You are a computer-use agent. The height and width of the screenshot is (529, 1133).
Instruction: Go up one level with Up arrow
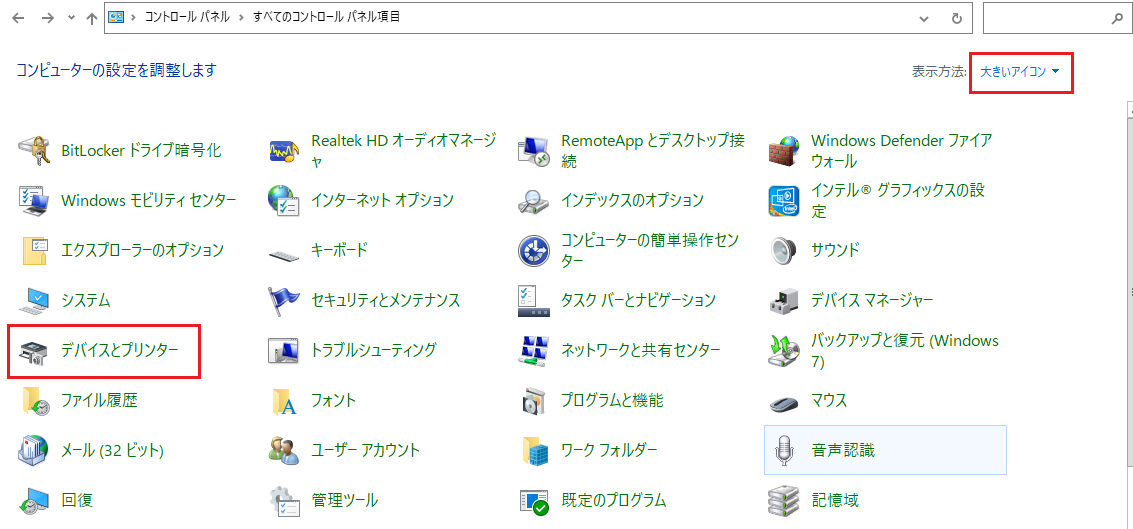pos(91,19)
